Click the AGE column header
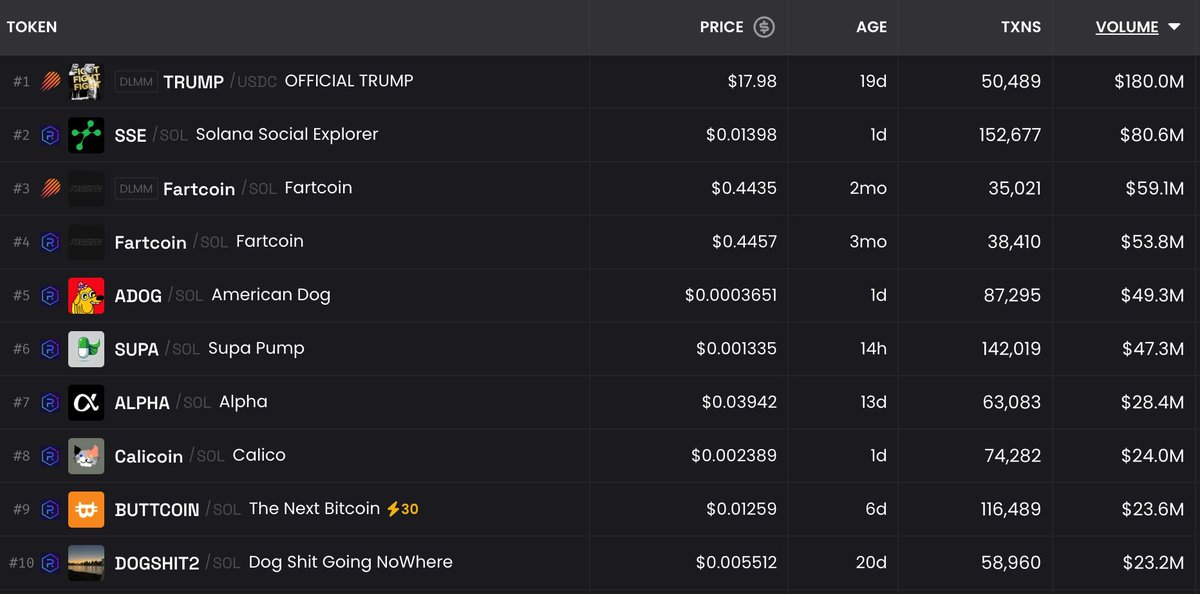Image resolution: width=1200 pixels, height=594 pixels. pyautogui.click(x=871, y=27)
